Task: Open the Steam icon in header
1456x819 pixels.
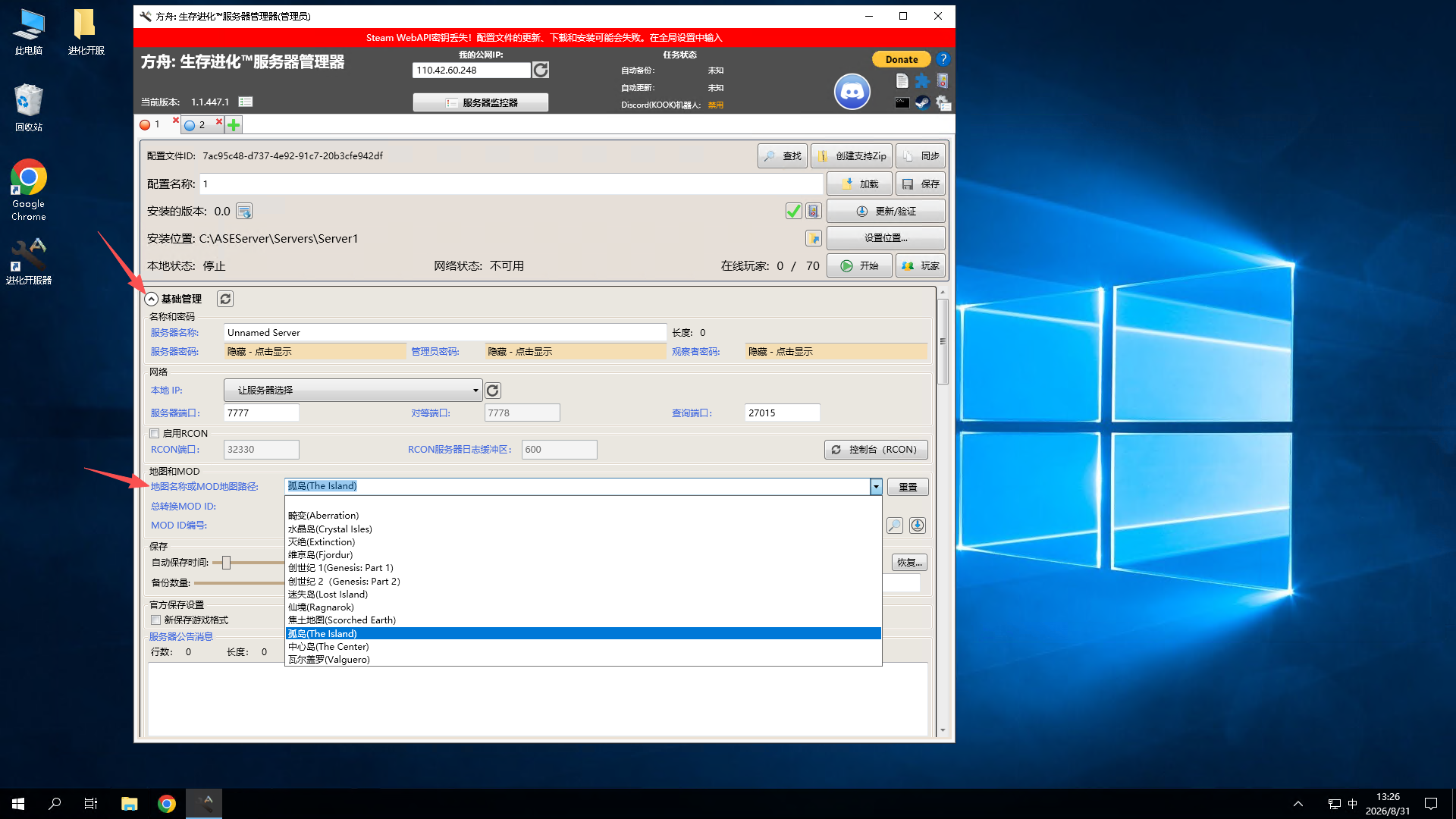Action: point(922,102)
